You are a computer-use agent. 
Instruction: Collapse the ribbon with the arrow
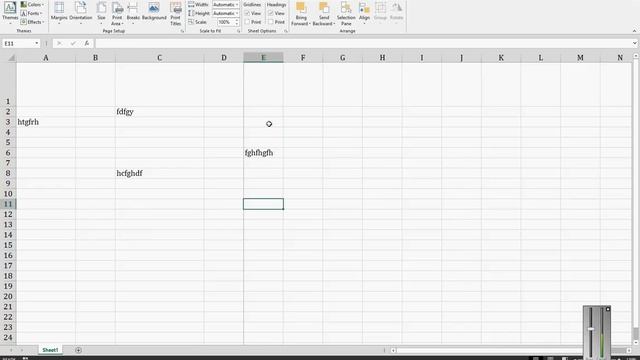[x=634, y=31]
